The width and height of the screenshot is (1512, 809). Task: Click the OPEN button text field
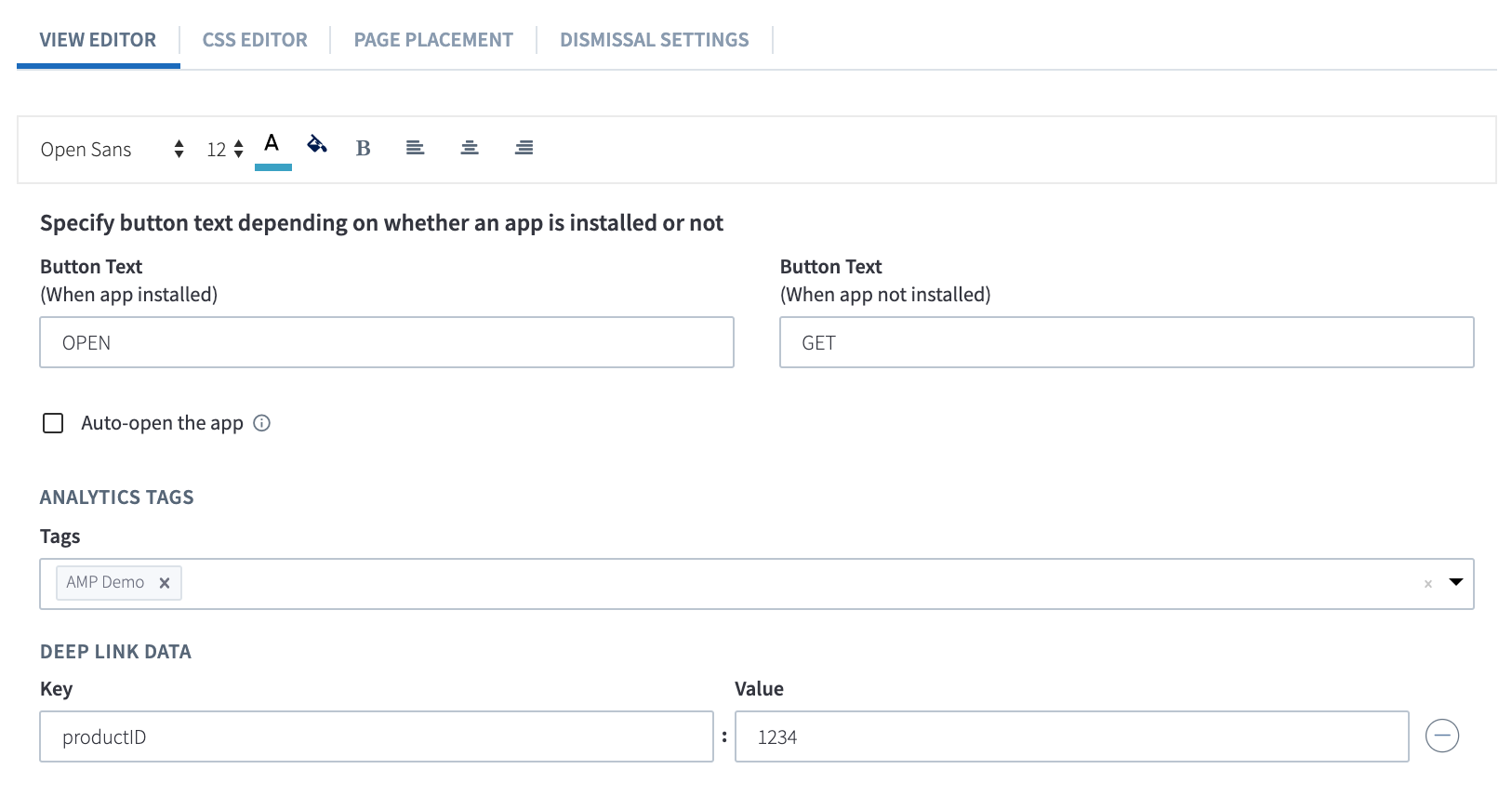(387, 342)
